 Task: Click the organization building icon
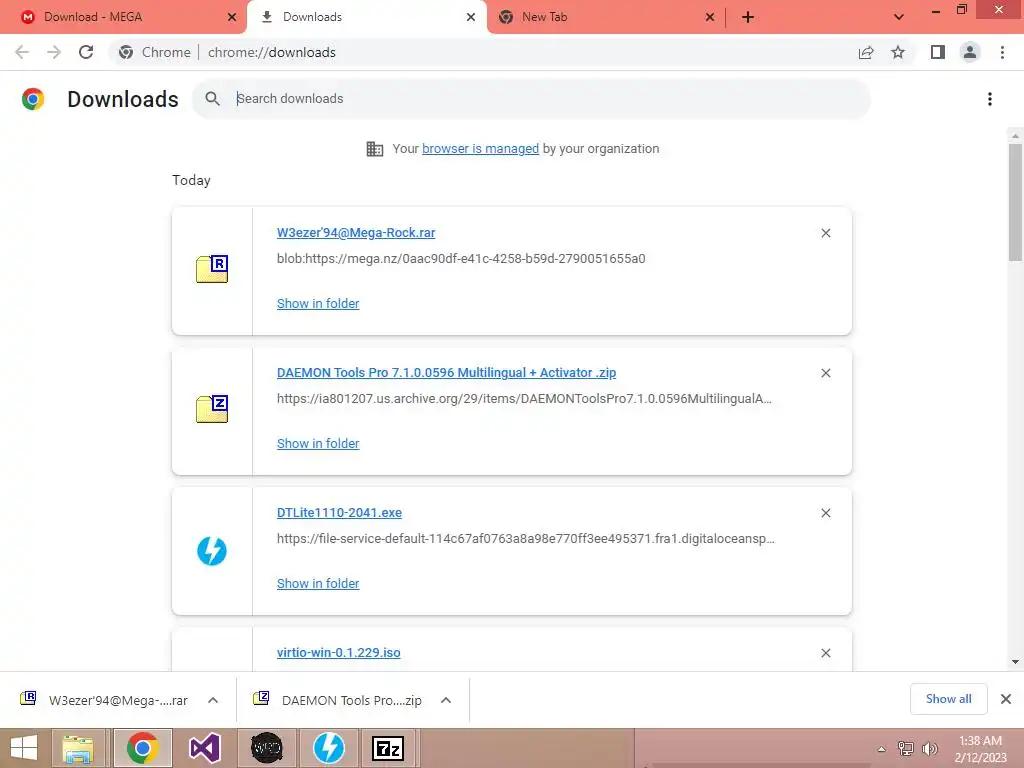click(x=375, y=149)
